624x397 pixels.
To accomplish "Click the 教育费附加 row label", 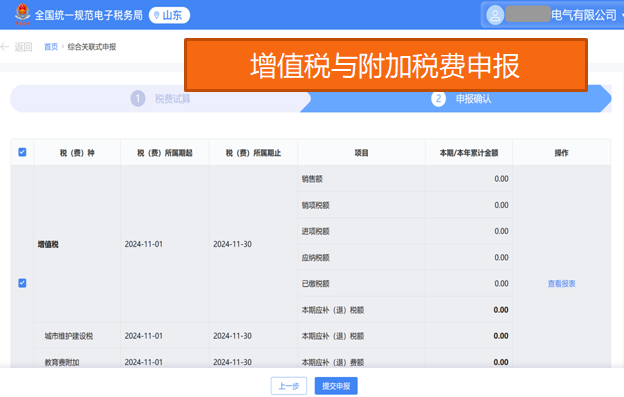I will coord(62,362).
